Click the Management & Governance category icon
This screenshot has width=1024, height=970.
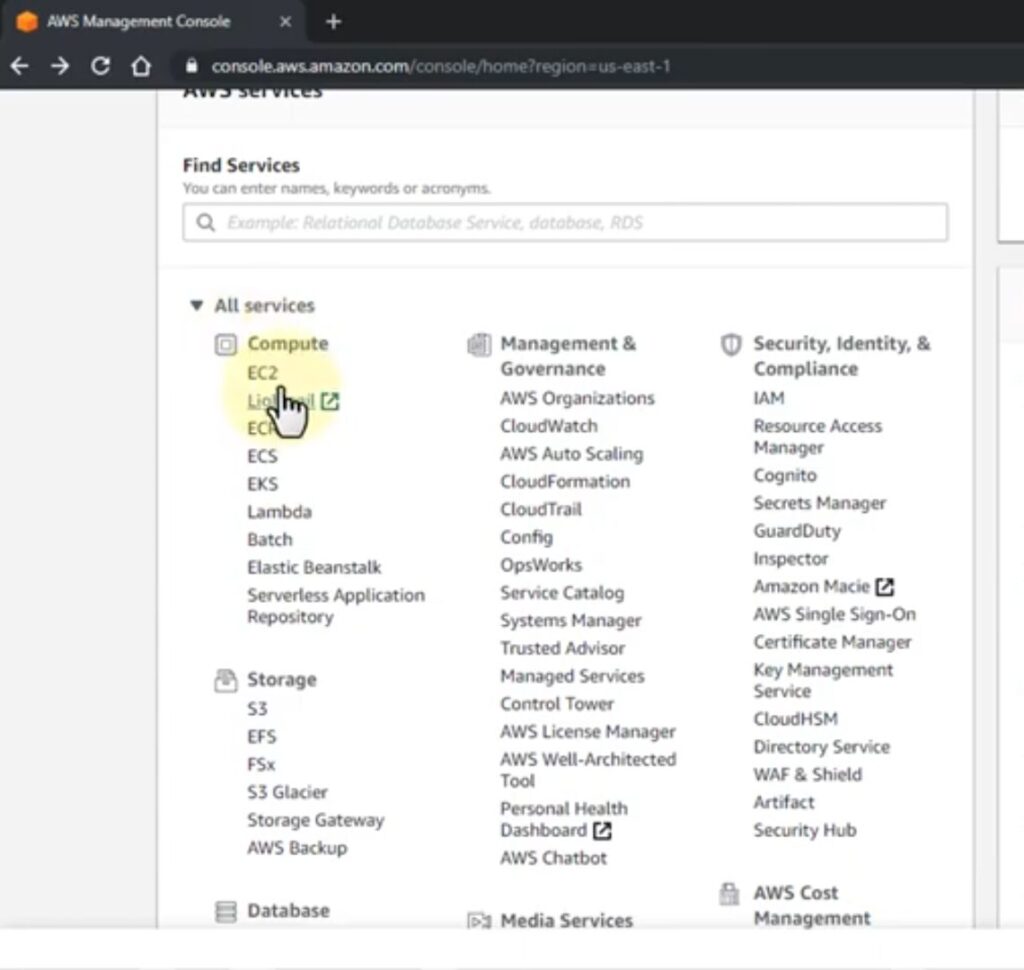point(479,345)
